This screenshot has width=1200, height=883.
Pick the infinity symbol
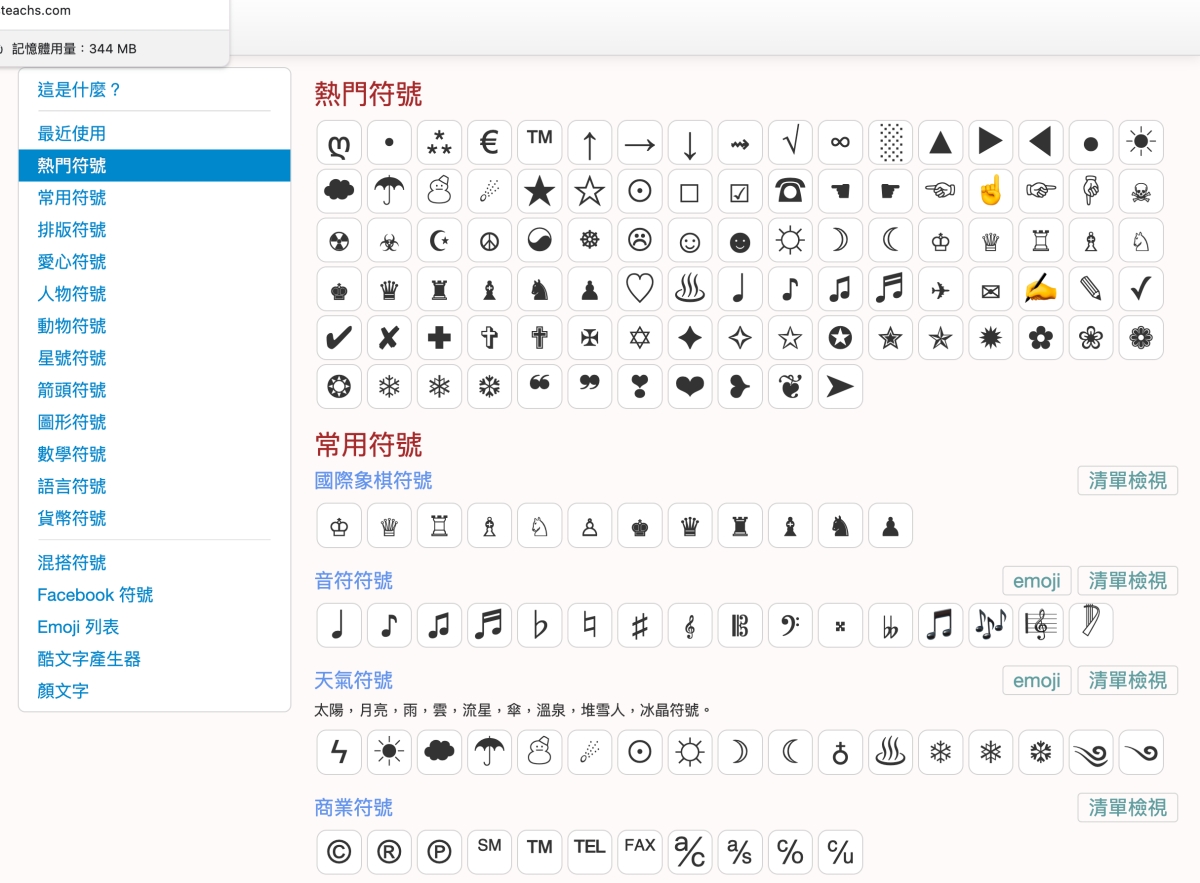tap(840, 143)
